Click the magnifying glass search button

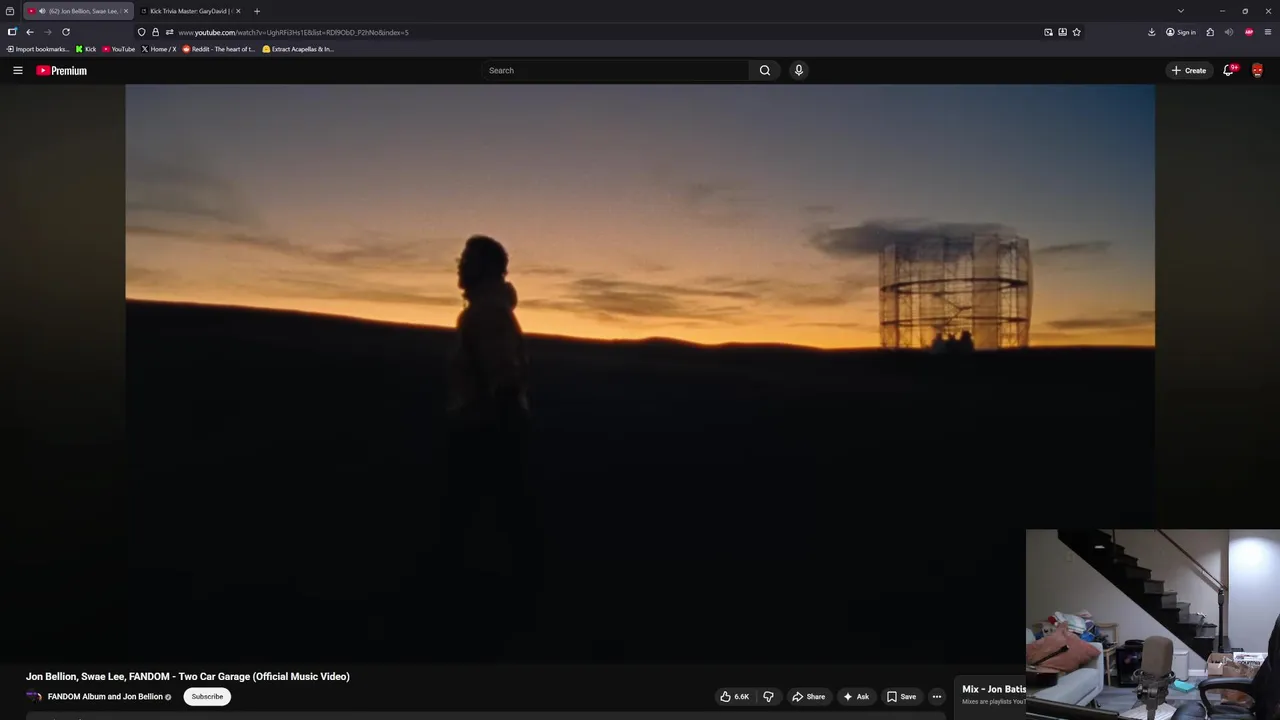(765, 70)
